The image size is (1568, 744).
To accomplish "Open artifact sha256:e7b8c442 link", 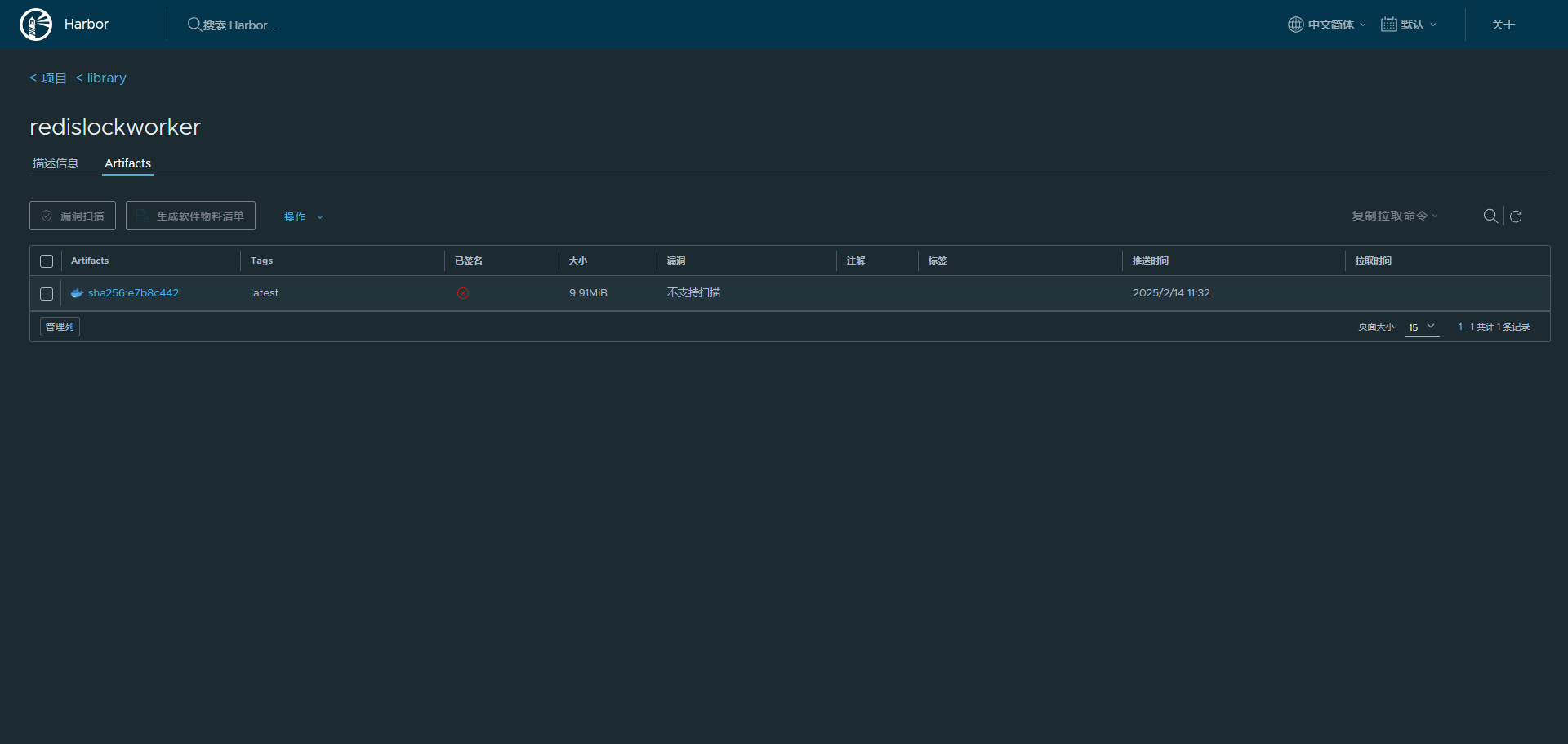I will pos(133,293).
